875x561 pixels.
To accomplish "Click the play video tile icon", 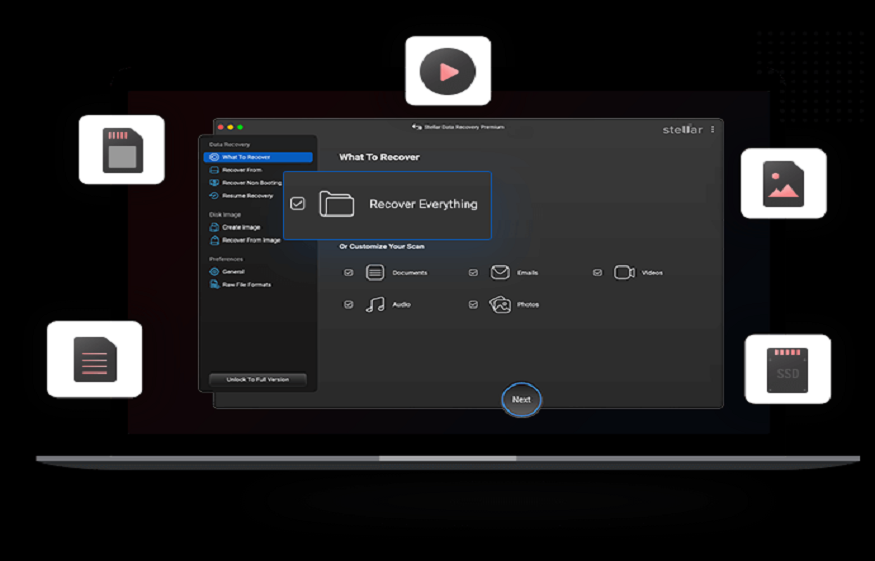I will (x=448, y=71).
